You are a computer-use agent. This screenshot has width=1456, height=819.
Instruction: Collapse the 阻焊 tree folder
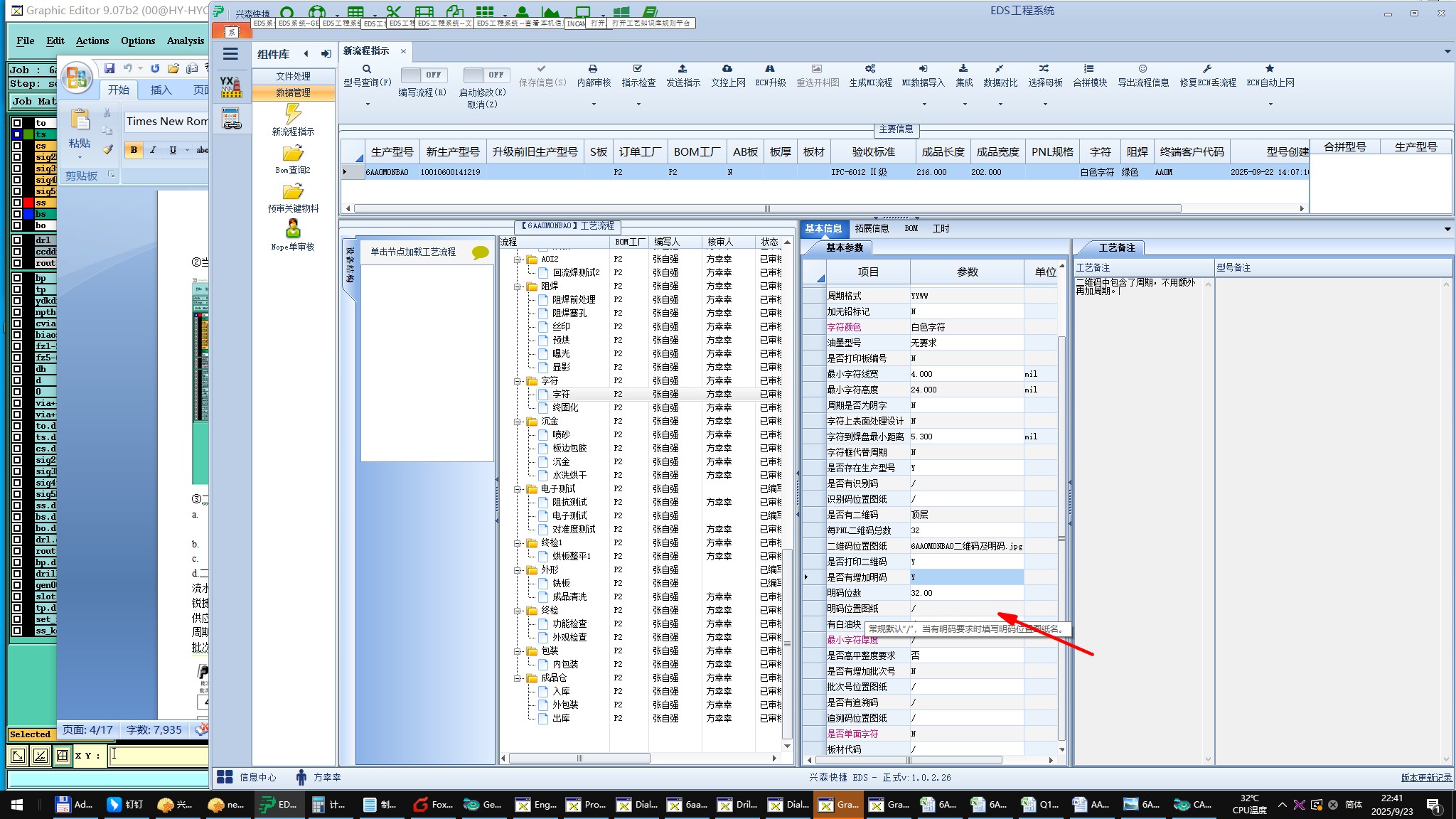tap(518, 287)
